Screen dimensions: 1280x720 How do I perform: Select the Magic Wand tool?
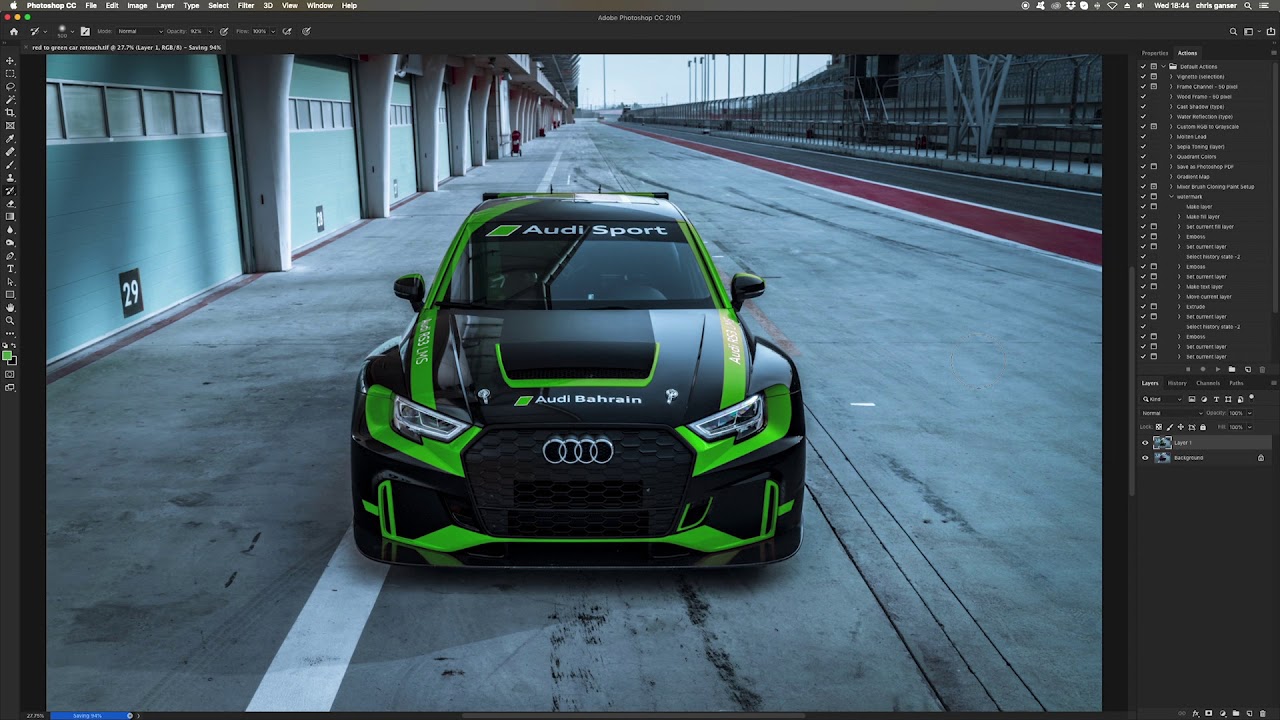[x=10, y=99]
